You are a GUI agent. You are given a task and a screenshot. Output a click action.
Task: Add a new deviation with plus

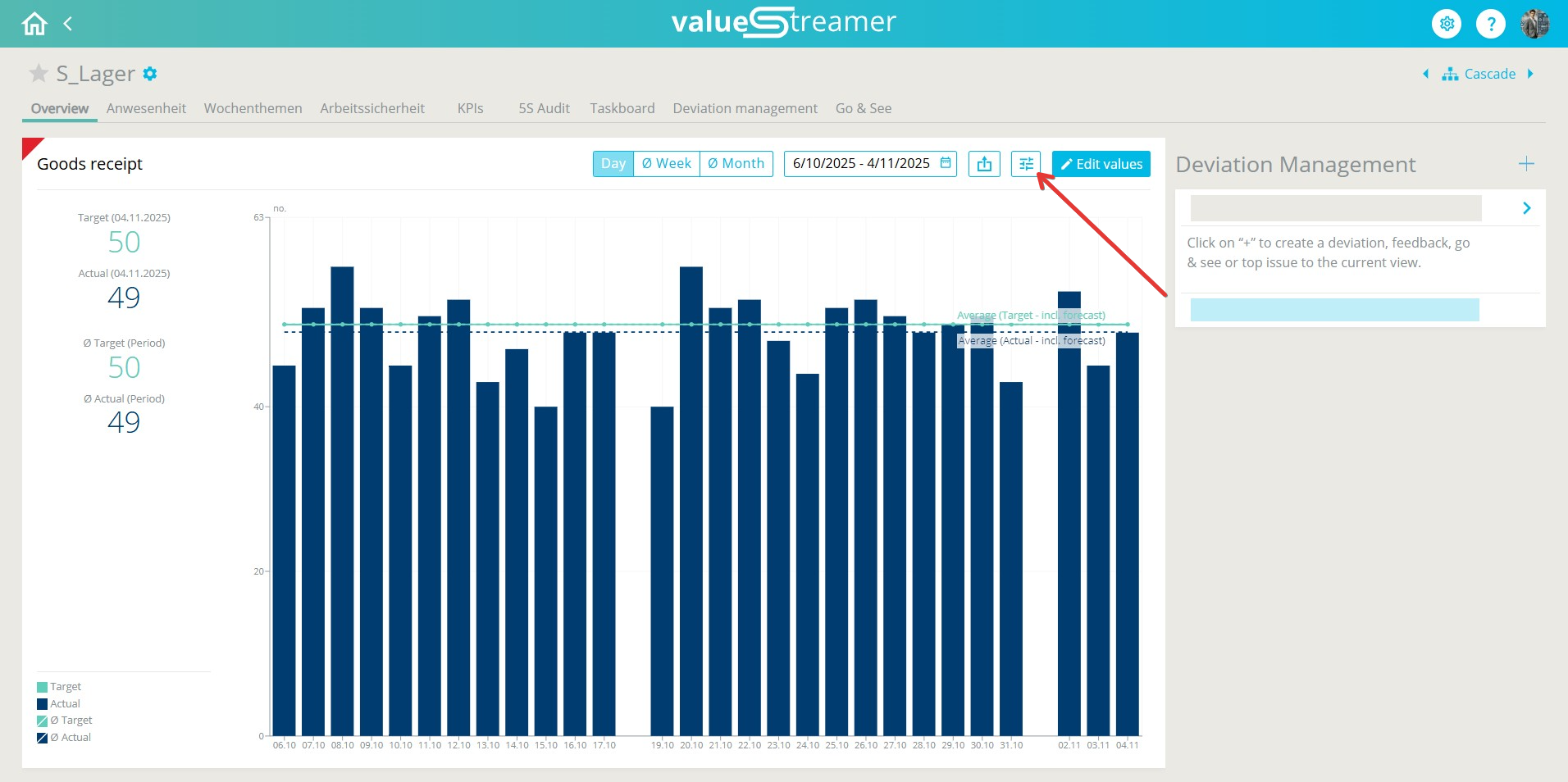(1525, 164)
